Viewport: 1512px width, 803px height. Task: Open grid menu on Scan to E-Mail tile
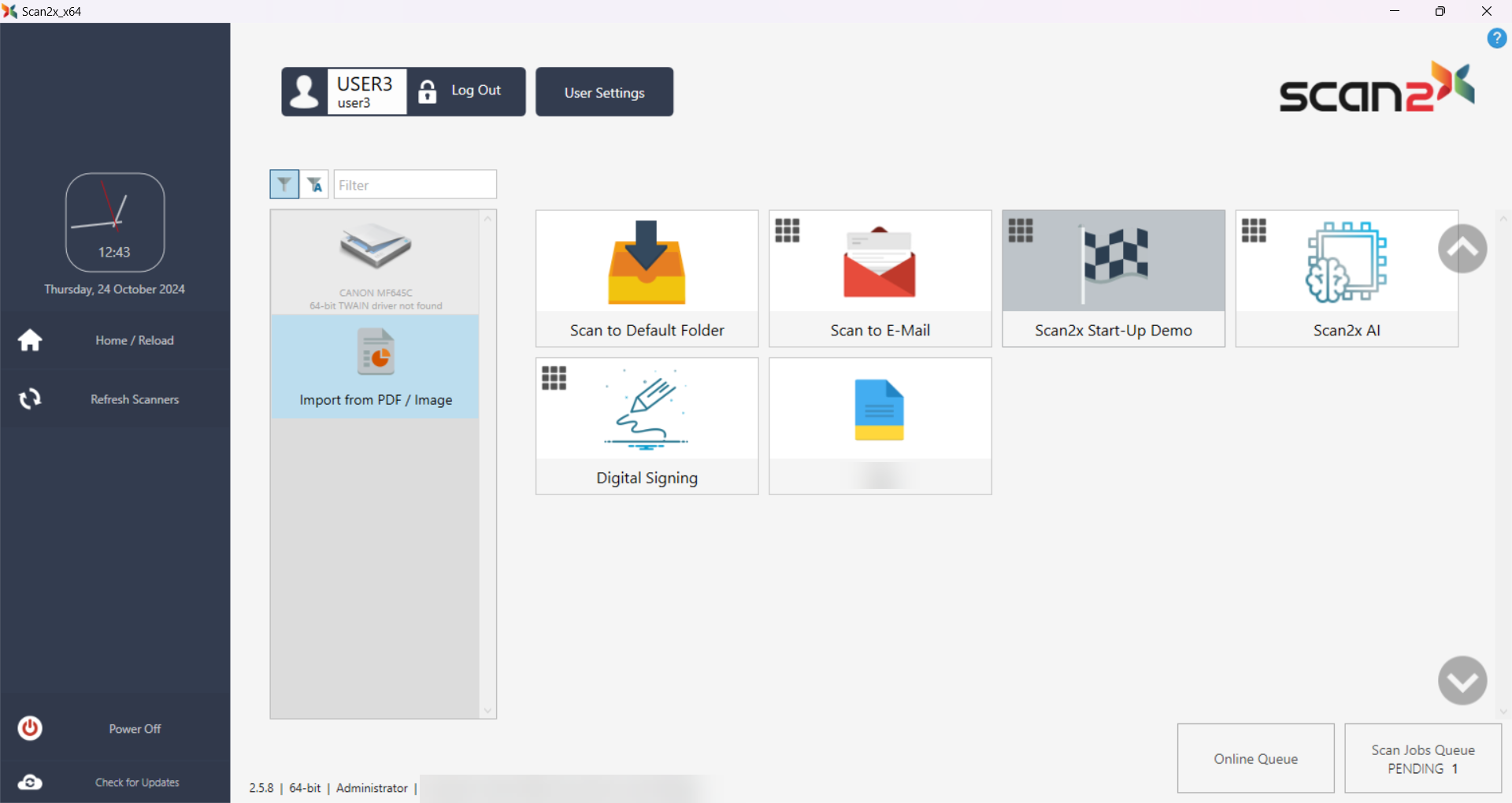point(787,231)
